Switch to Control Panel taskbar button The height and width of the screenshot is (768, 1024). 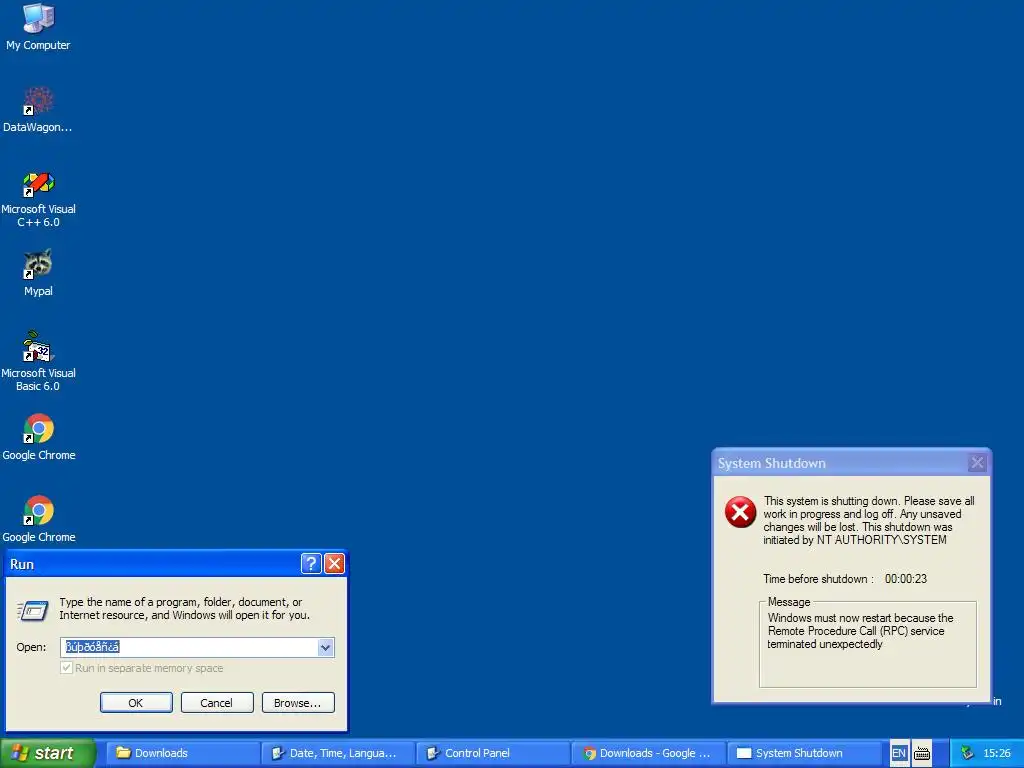point(493,753)
